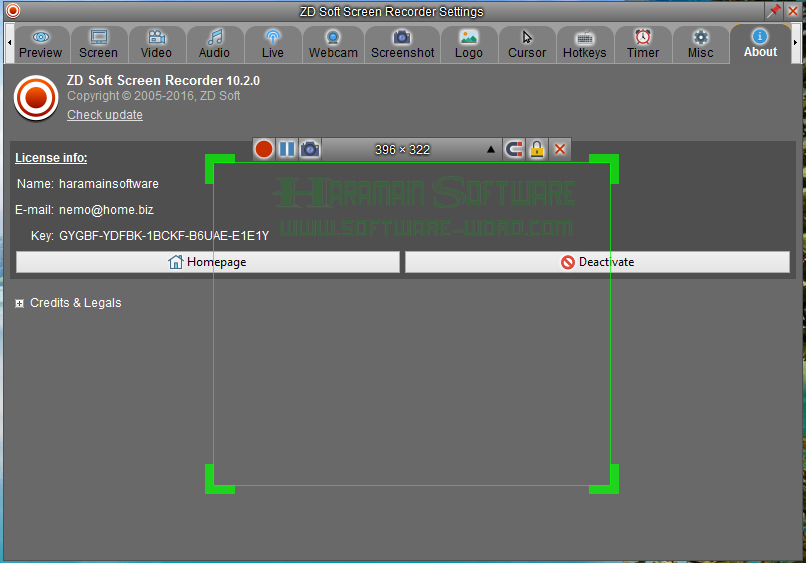Toggle the region lock padlock icon
The image size is (806, 563).
click(537, 149)
